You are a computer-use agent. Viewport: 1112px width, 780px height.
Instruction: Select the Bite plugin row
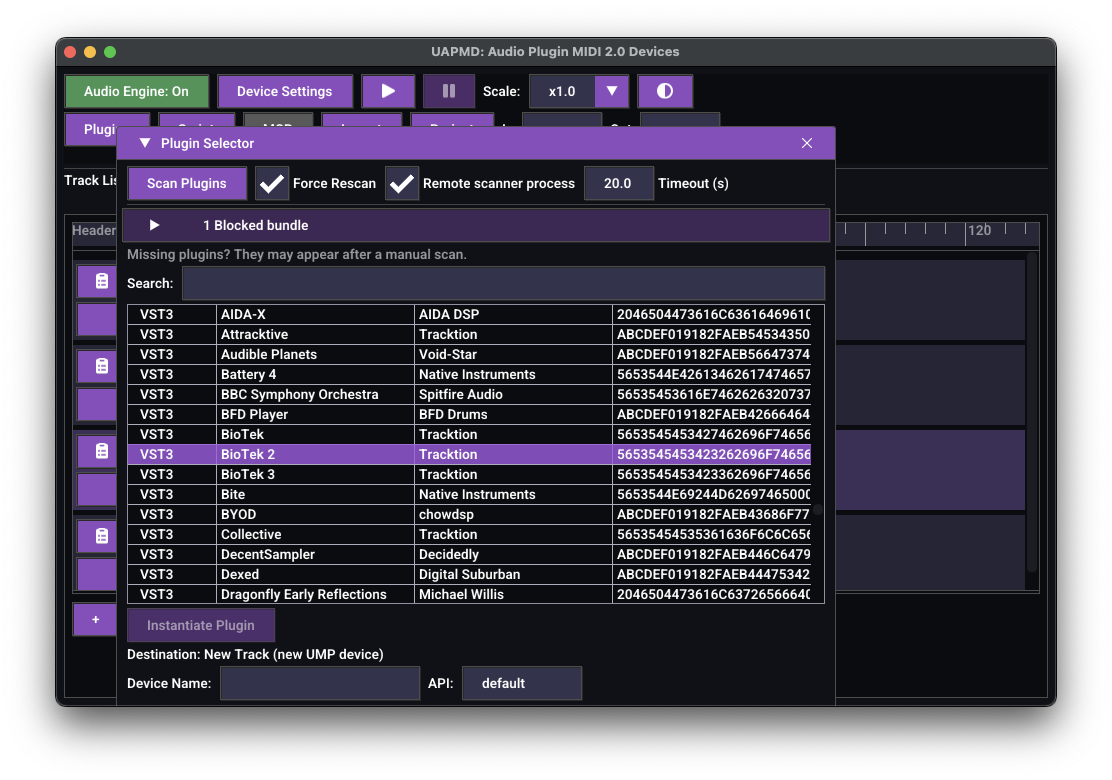pos(469,494)
